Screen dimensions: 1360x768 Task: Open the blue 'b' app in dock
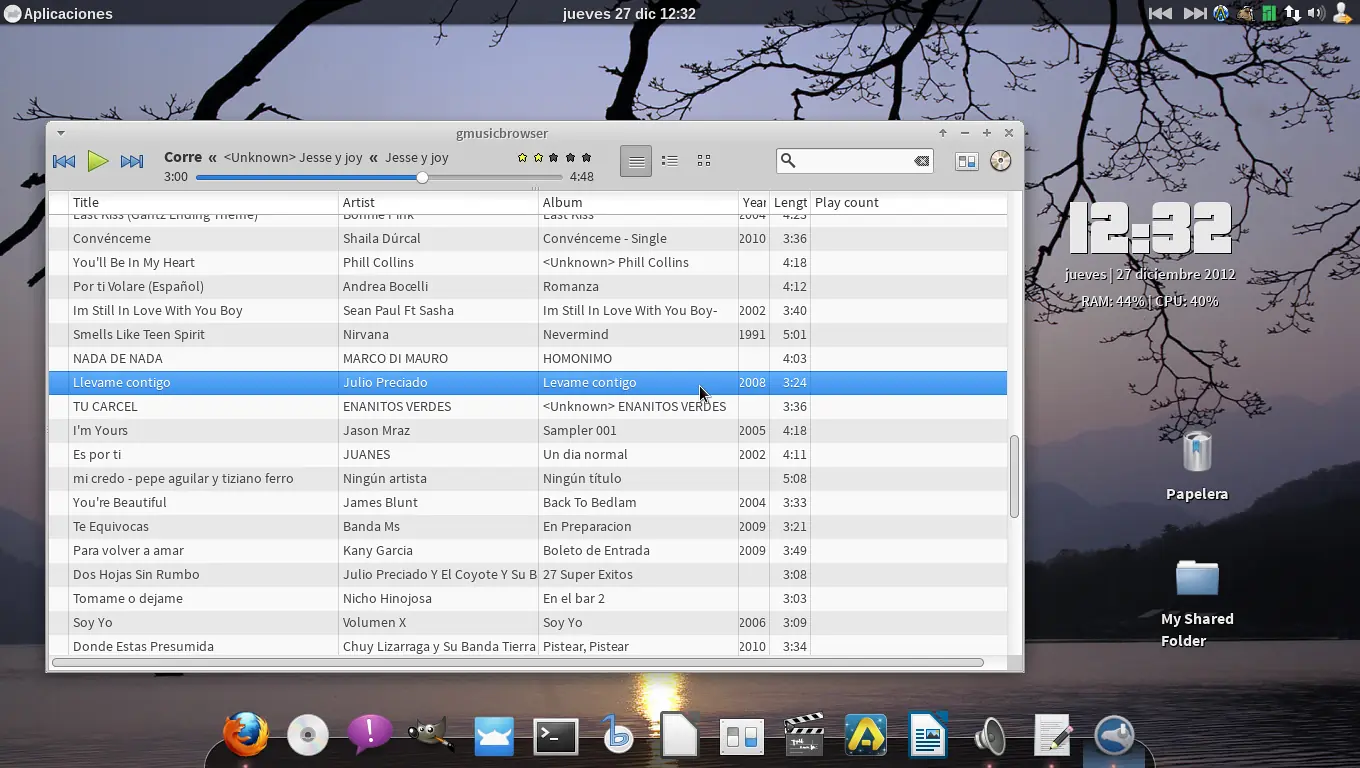[x=618, y=735]
